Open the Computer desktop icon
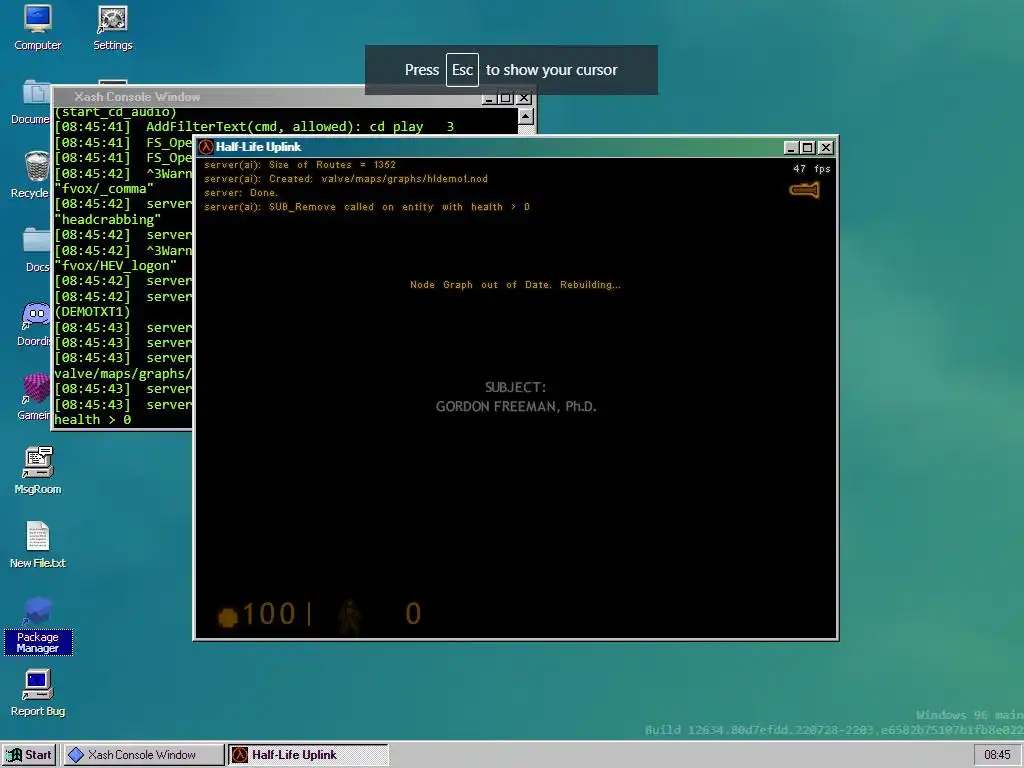The image size is (1024, 768). 37,28
